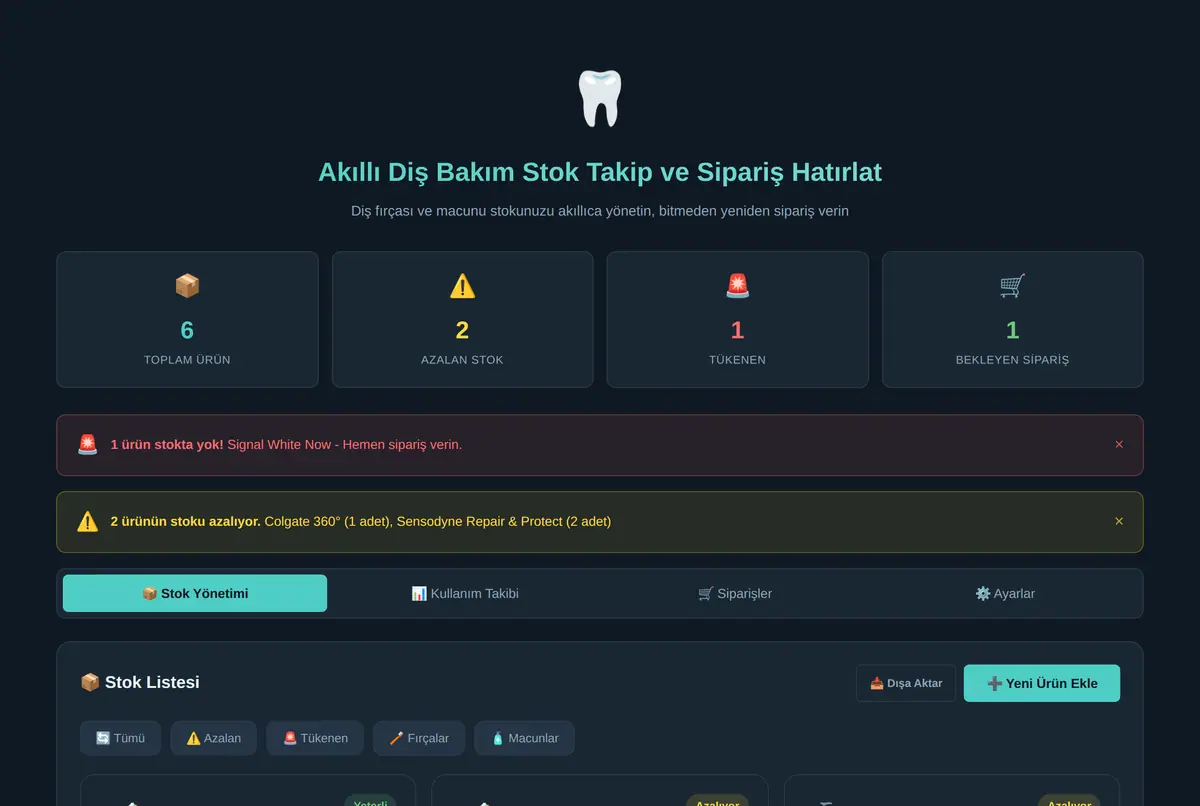Select the Tümü filter chip
This screenshot has height=806, width=1200.
[x=120, y=738]
